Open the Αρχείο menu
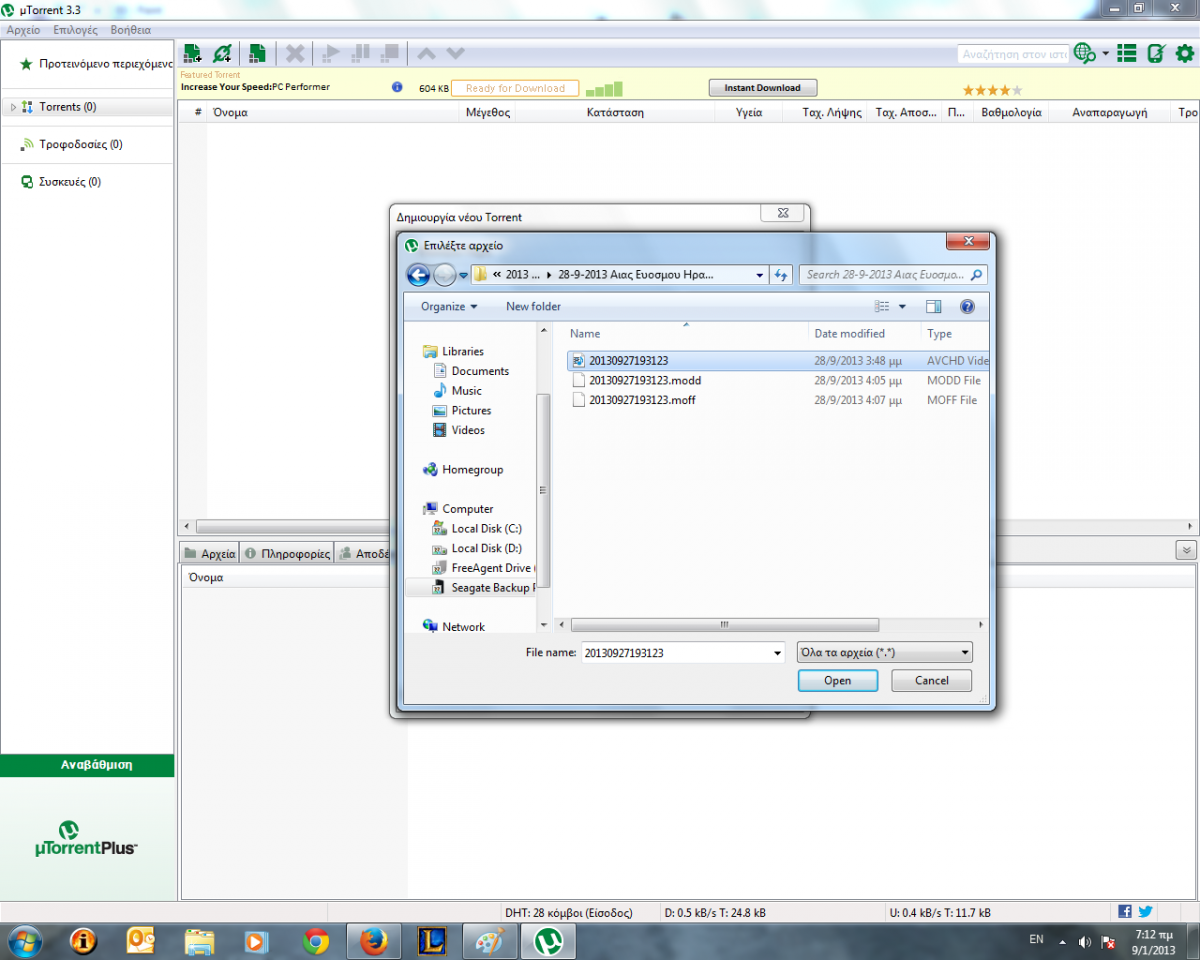 click(23, 30)
